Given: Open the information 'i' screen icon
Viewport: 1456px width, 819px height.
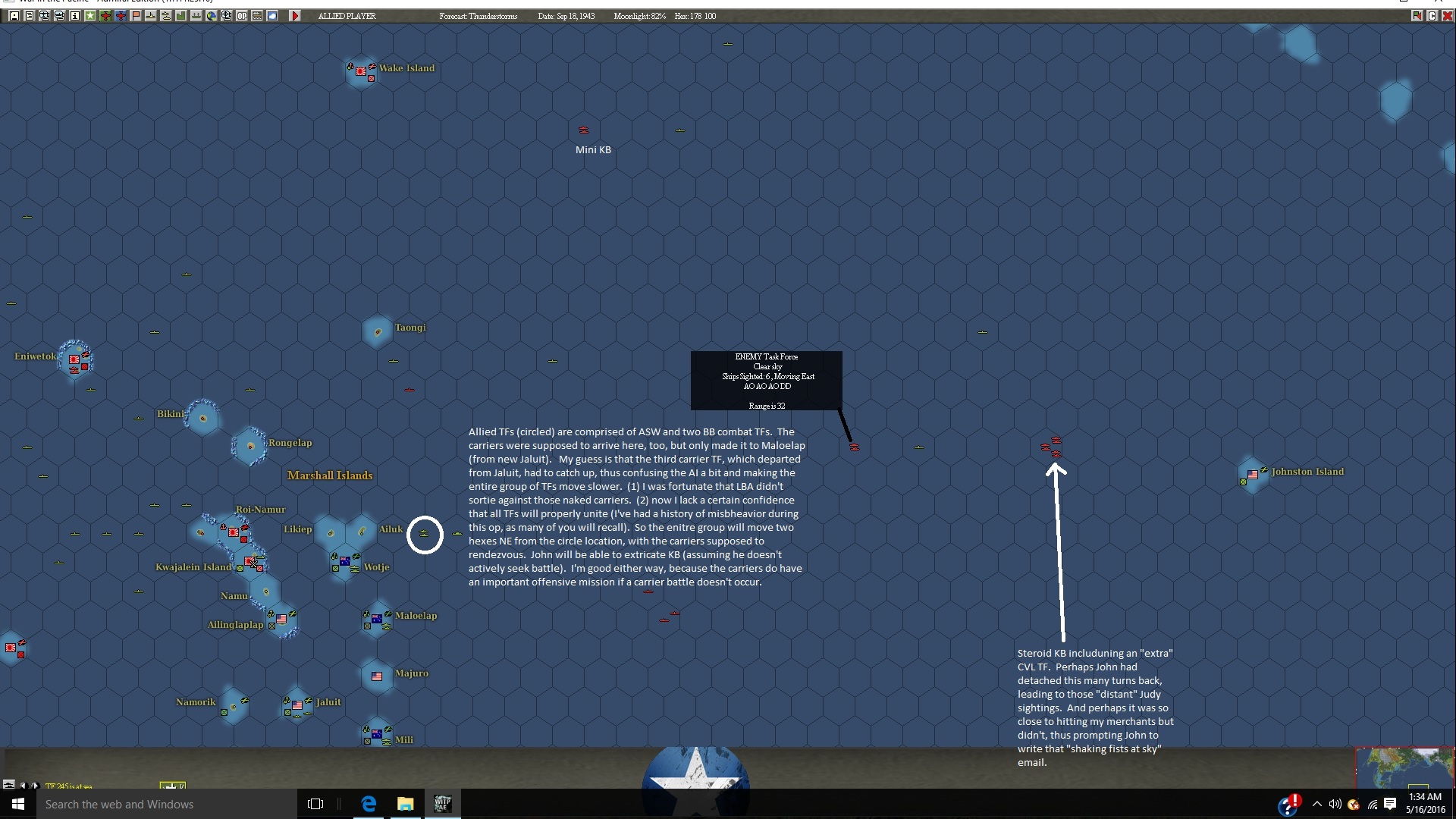Looking at the screenshot, I should (x=74, y=16).
